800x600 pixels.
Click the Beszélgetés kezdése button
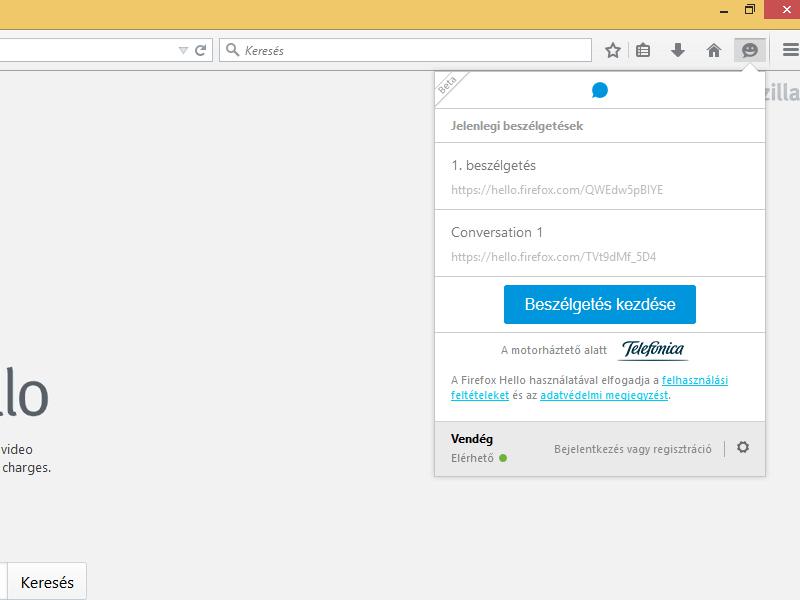coord(599,304)
